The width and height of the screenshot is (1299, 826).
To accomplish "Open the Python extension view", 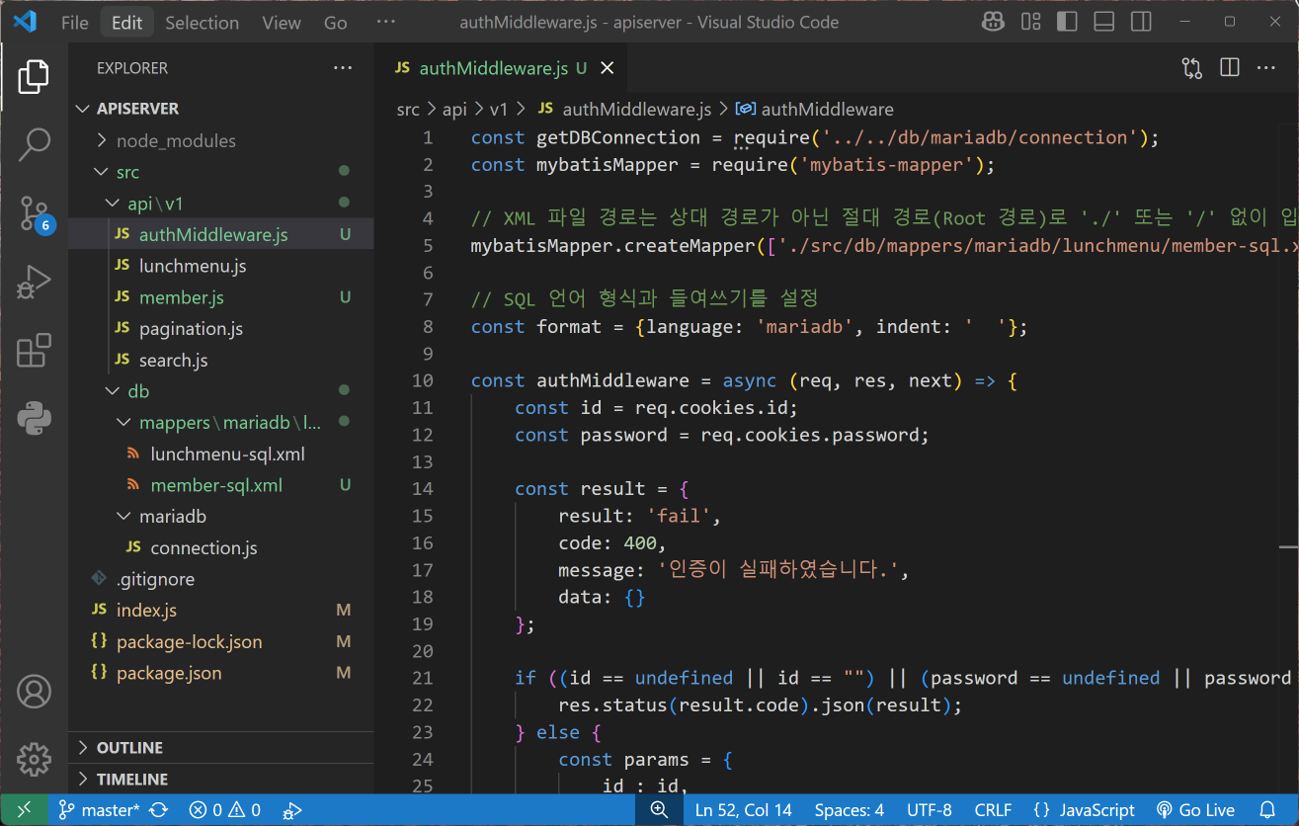I will (34, 419).
